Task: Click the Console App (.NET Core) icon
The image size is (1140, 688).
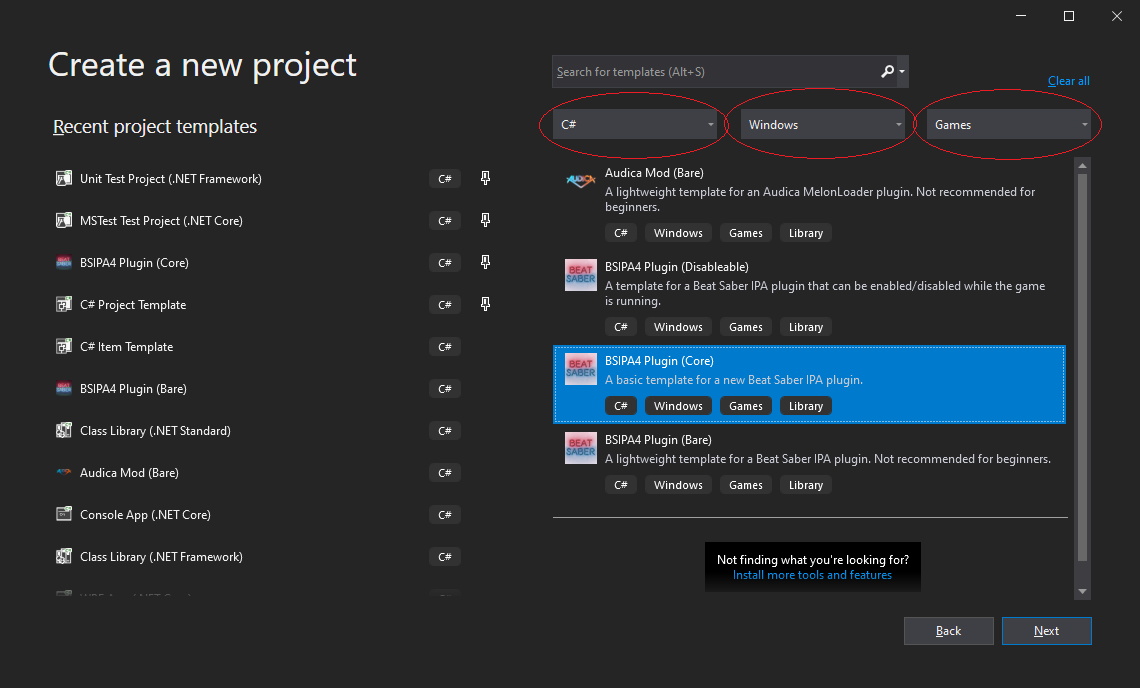Action: click(x=64, y=514)
